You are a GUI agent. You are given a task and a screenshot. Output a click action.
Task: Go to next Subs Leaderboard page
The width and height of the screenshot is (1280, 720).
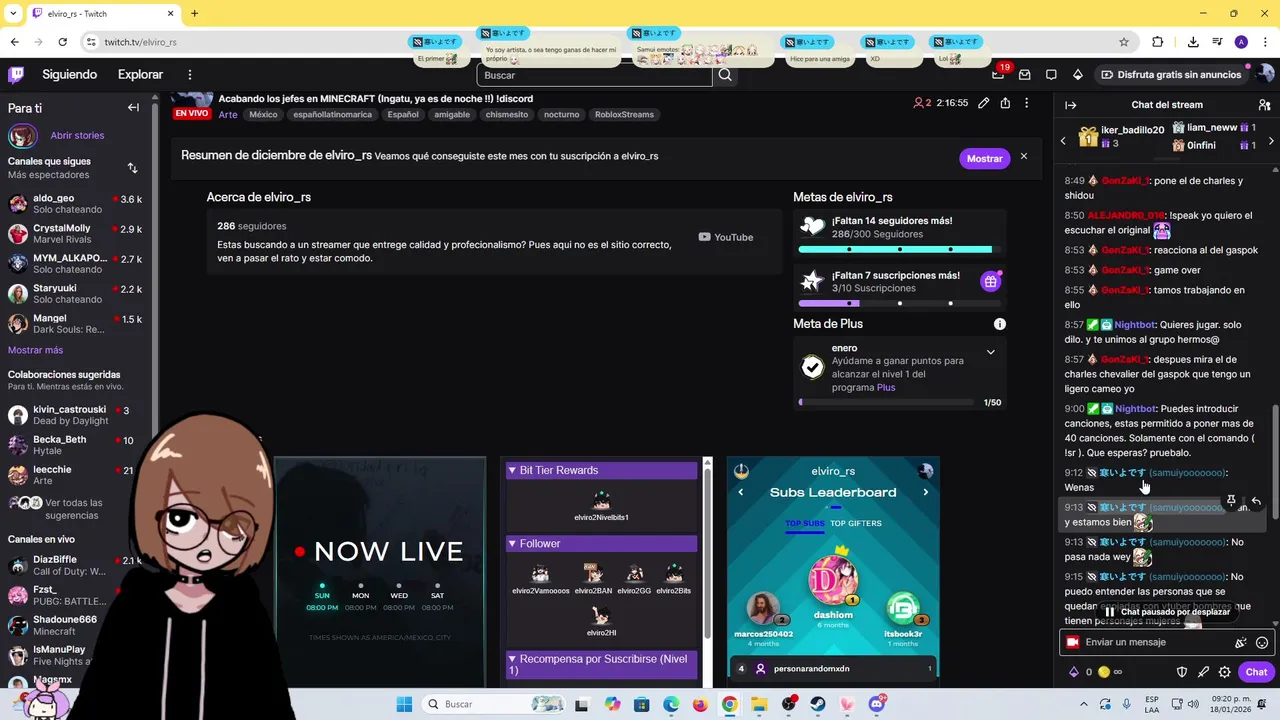point(925,492)
